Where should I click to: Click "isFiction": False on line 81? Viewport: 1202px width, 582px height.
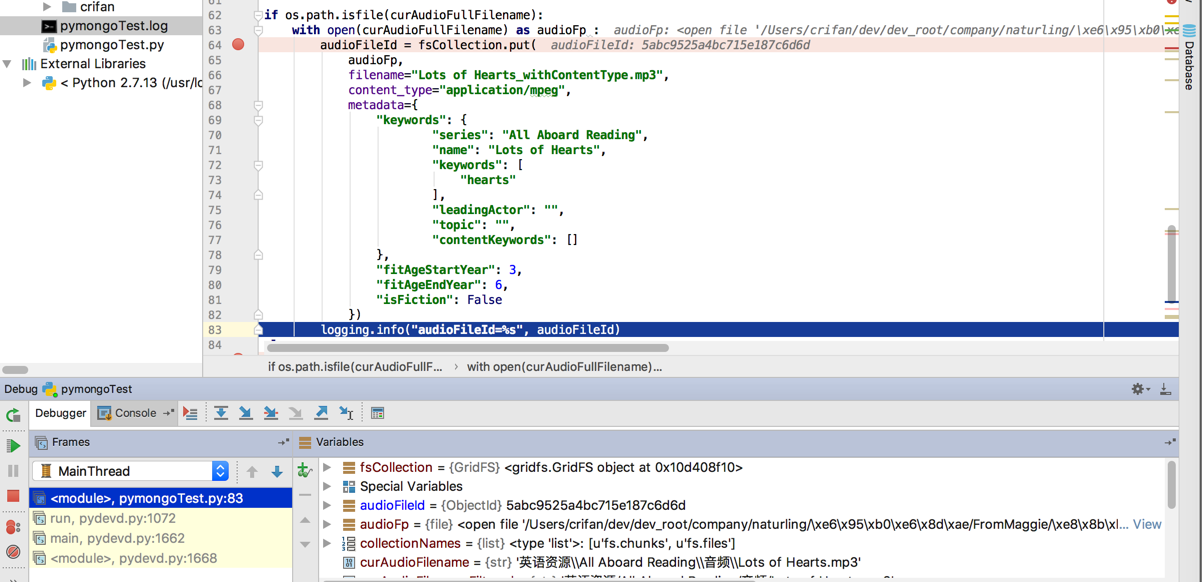click(x=439, y=300)
